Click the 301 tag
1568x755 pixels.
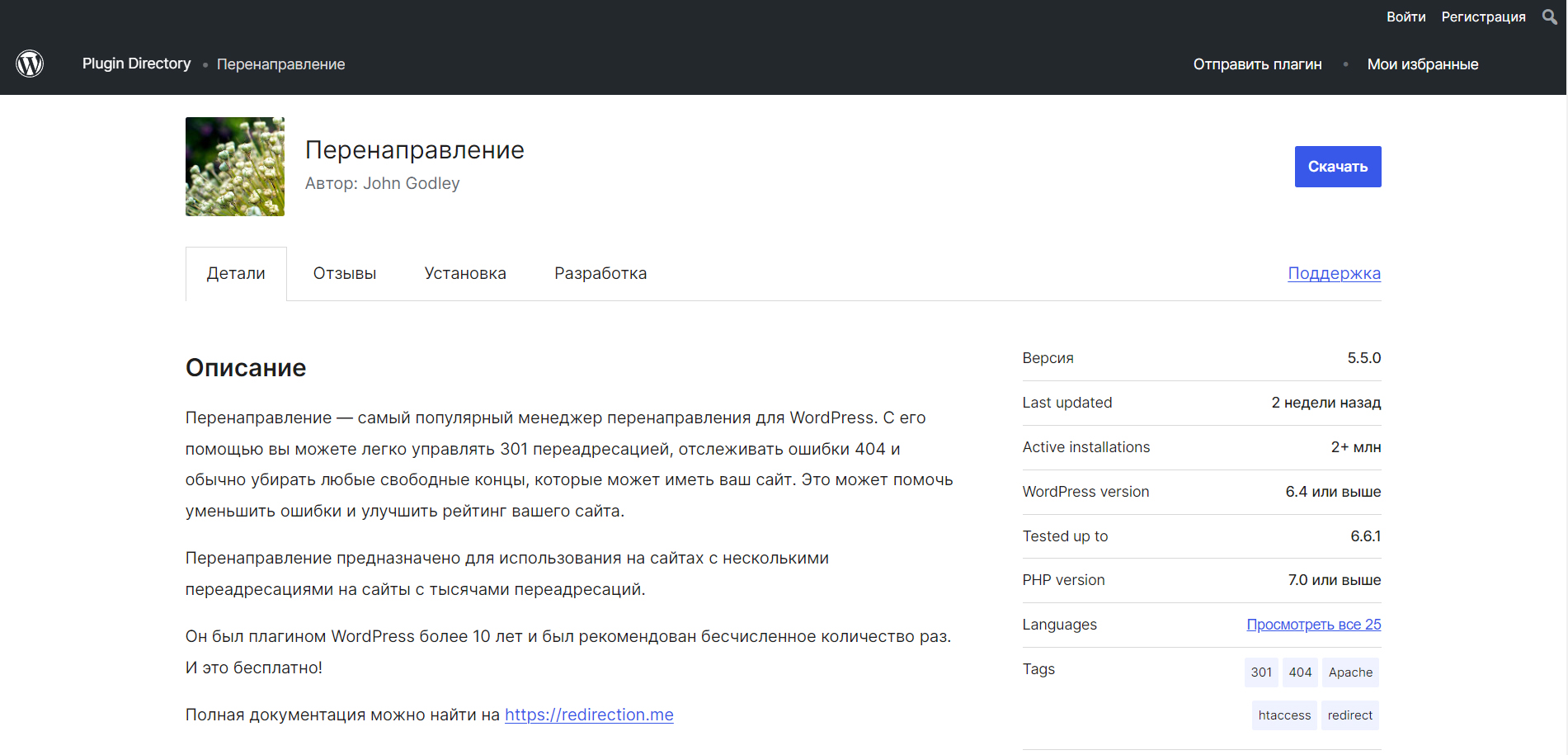click(1261, 672)
